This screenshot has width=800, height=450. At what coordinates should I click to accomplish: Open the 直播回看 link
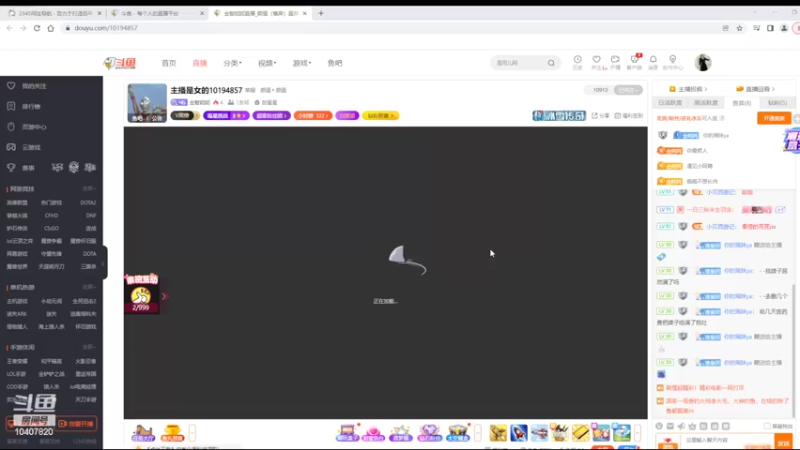pyautogui.click(x=755, y=89)
